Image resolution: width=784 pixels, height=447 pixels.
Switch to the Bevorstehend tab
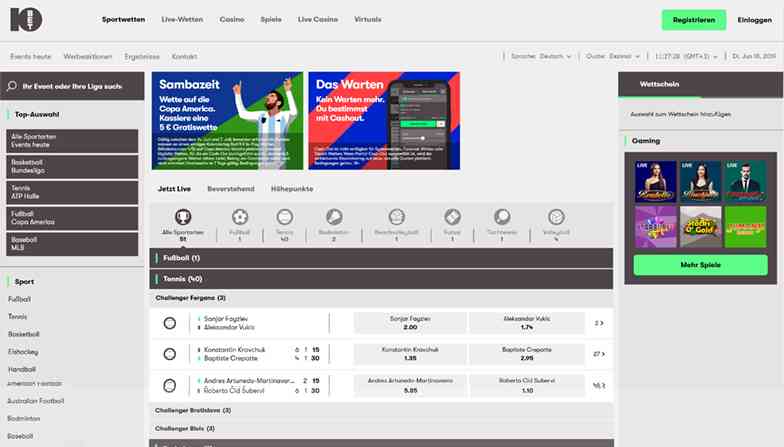231,189
